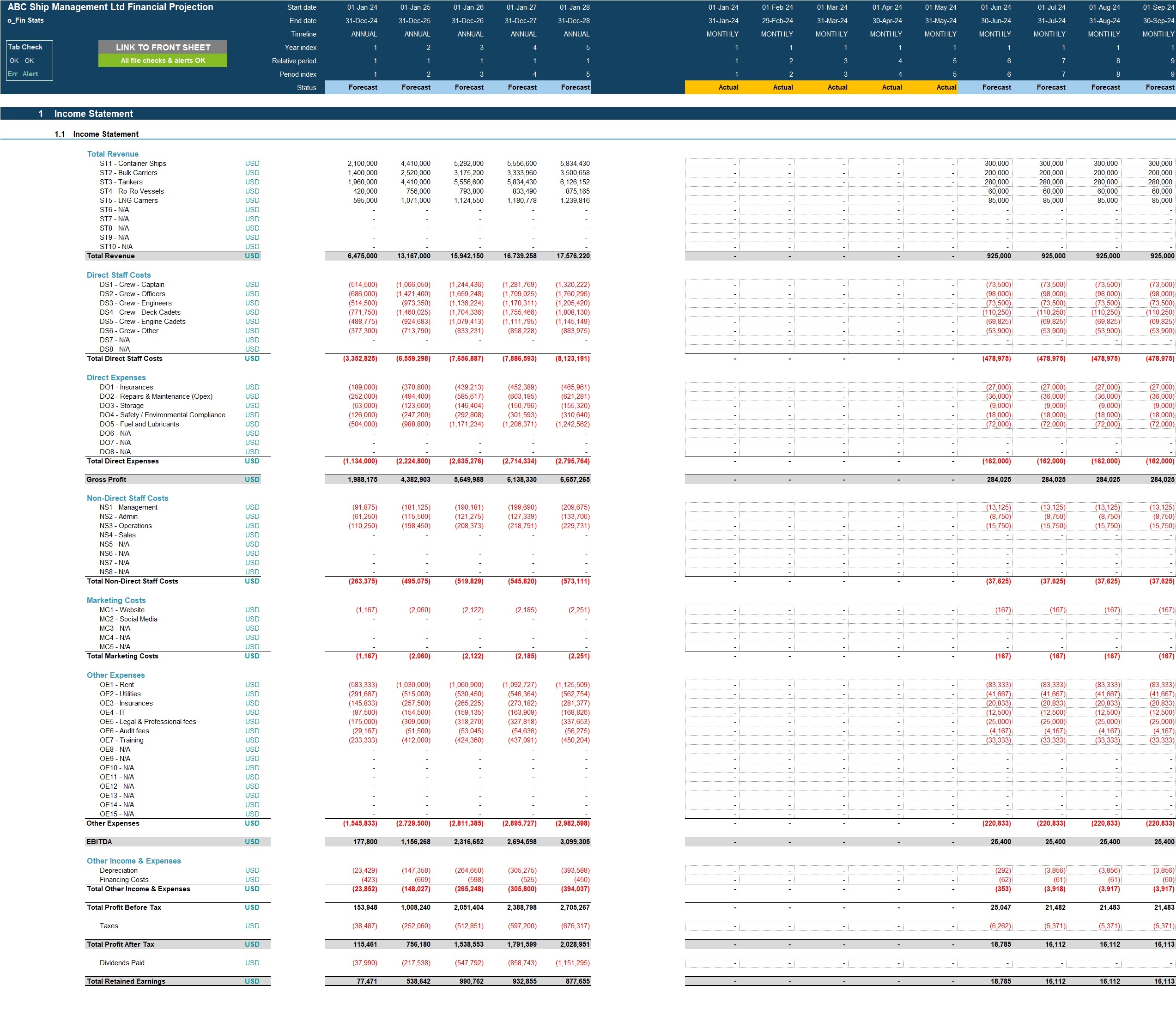Select Total Direct Staff Costs value (3,352,825)
1176x1010 pixels.
click(x=360, y=359)
